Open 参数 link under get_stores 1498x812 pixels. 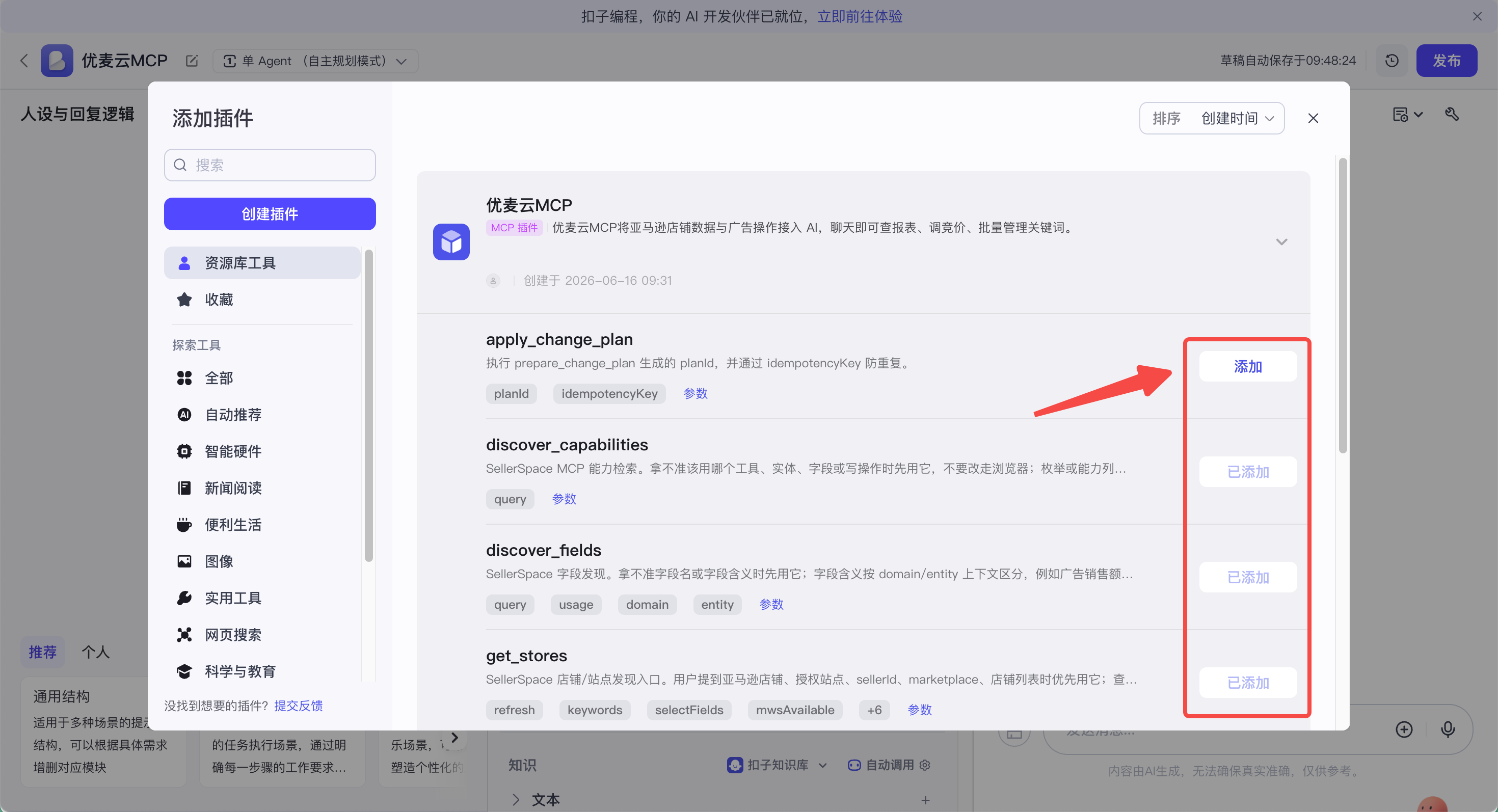920,710
